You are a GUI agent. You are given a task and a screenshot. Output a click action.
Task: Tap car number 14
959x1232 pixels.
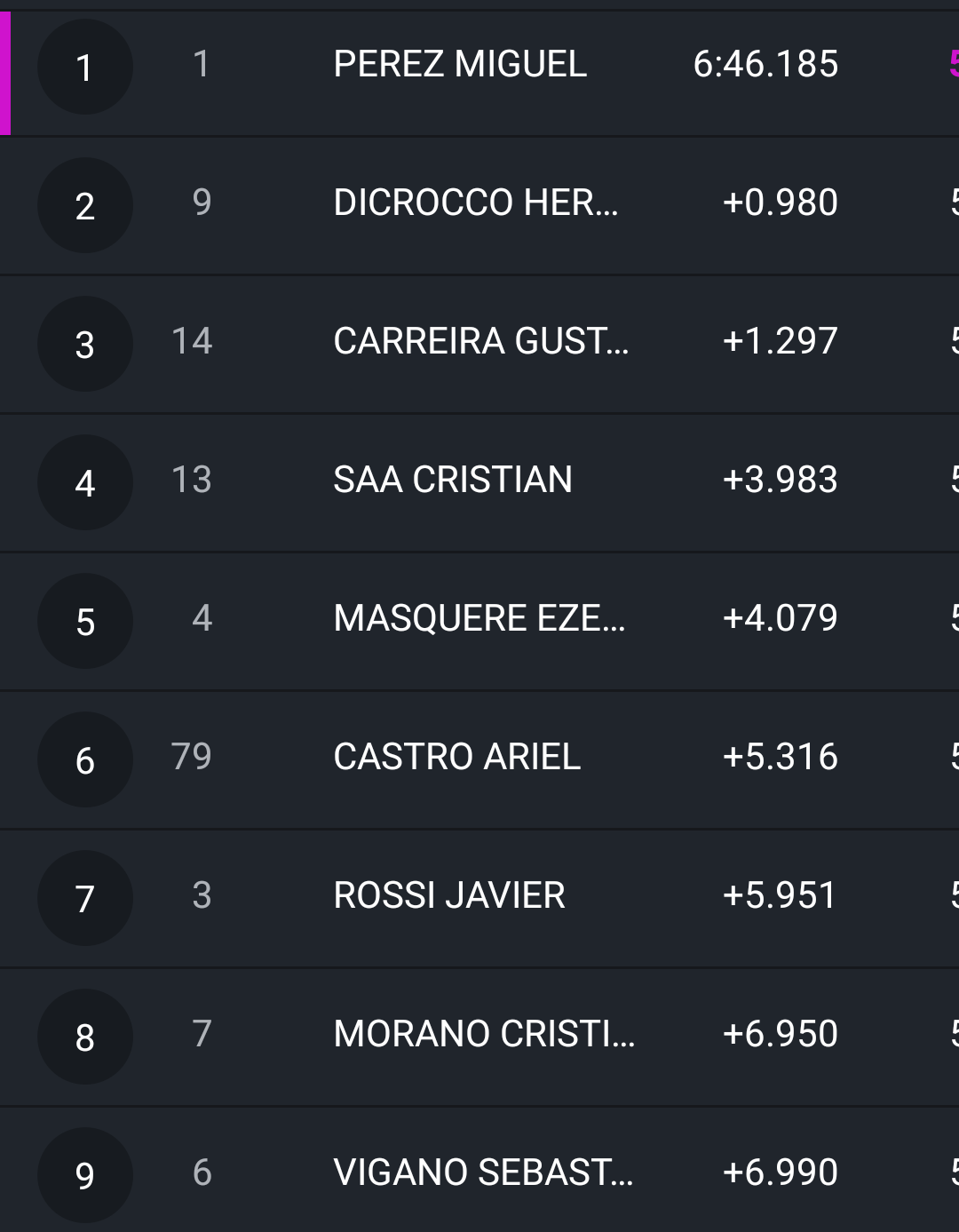coord(192,341)
